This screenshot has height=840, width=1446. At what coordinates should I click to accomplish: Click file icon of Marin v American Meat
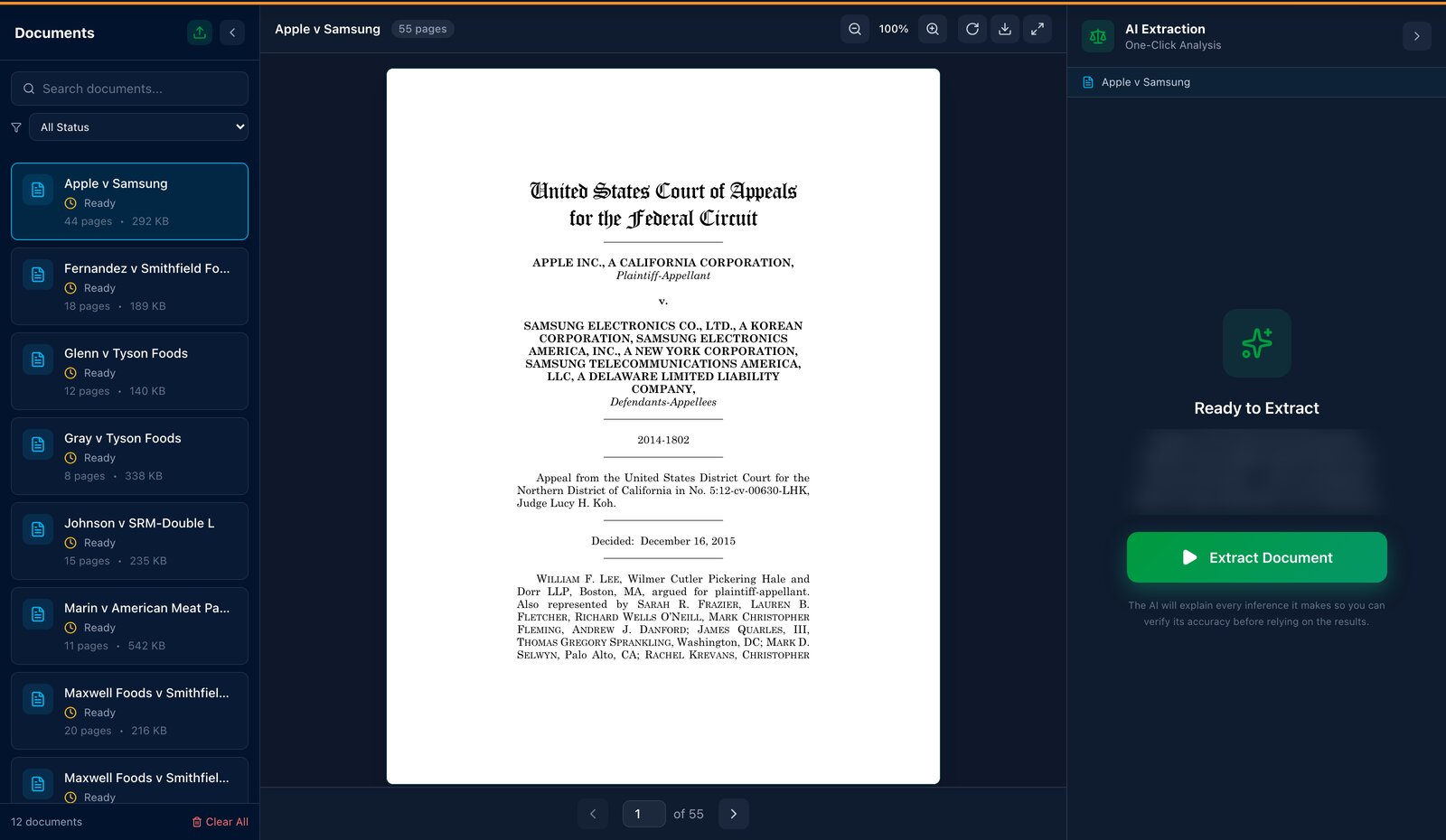[x=38, y=614]
